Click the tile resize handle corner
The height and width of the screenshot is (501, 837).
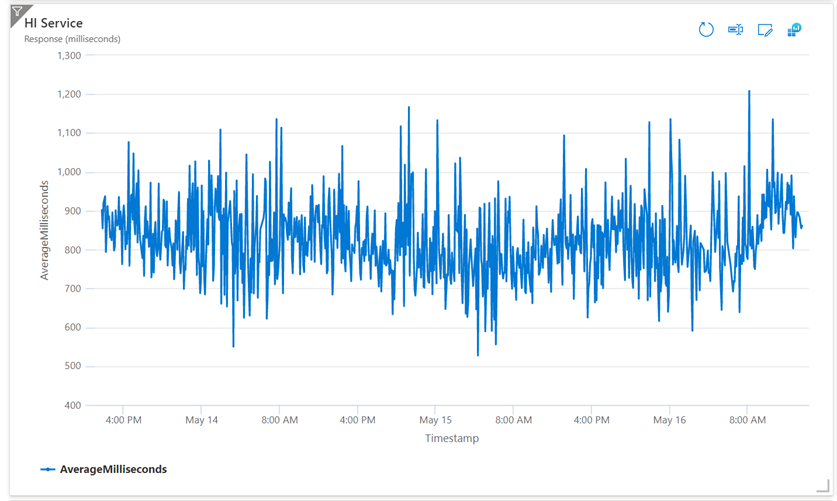tap(823, 486)
